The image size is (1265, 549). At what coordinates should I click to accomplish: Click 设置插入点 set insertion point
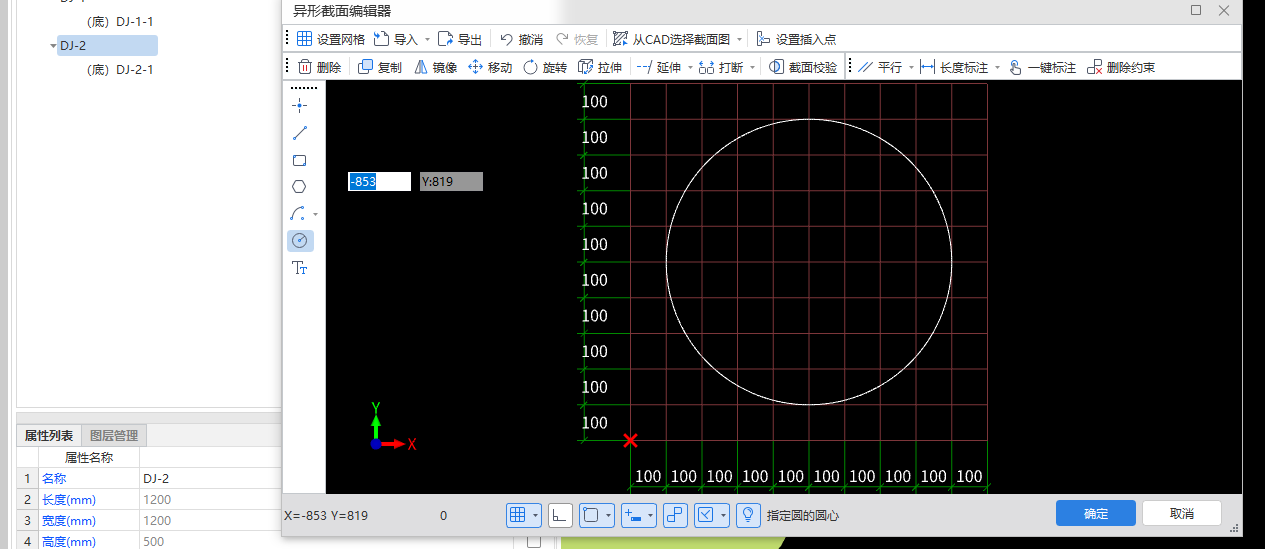tap(796, 39)
